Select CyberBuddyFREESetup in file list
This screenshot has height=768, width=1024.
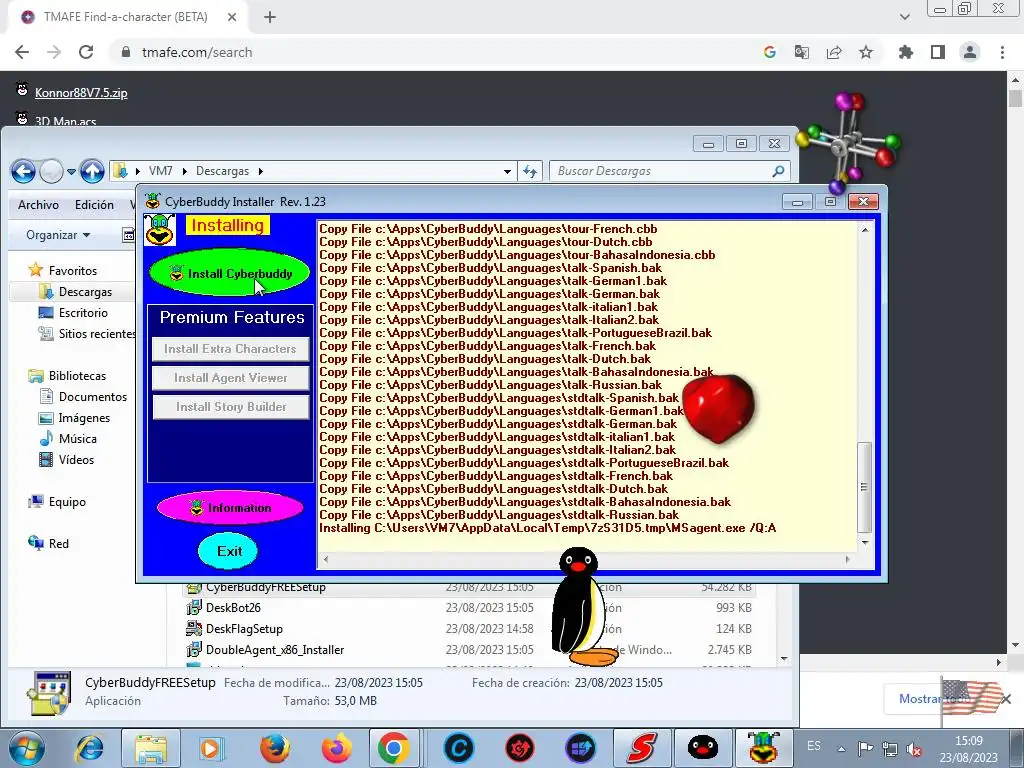coord(265,588)
